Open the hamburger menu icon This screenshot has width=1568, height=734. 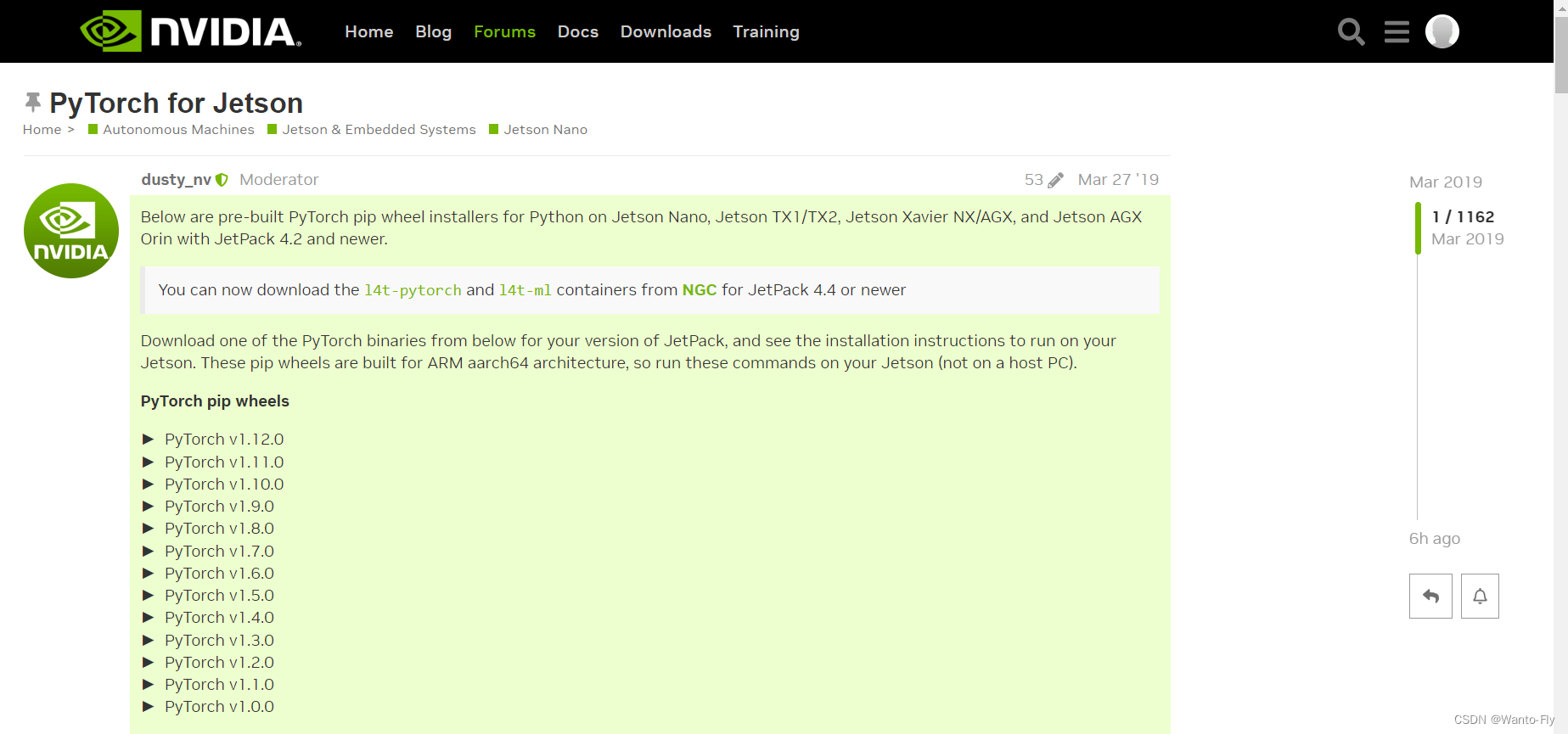click(x=1397, y=31)
